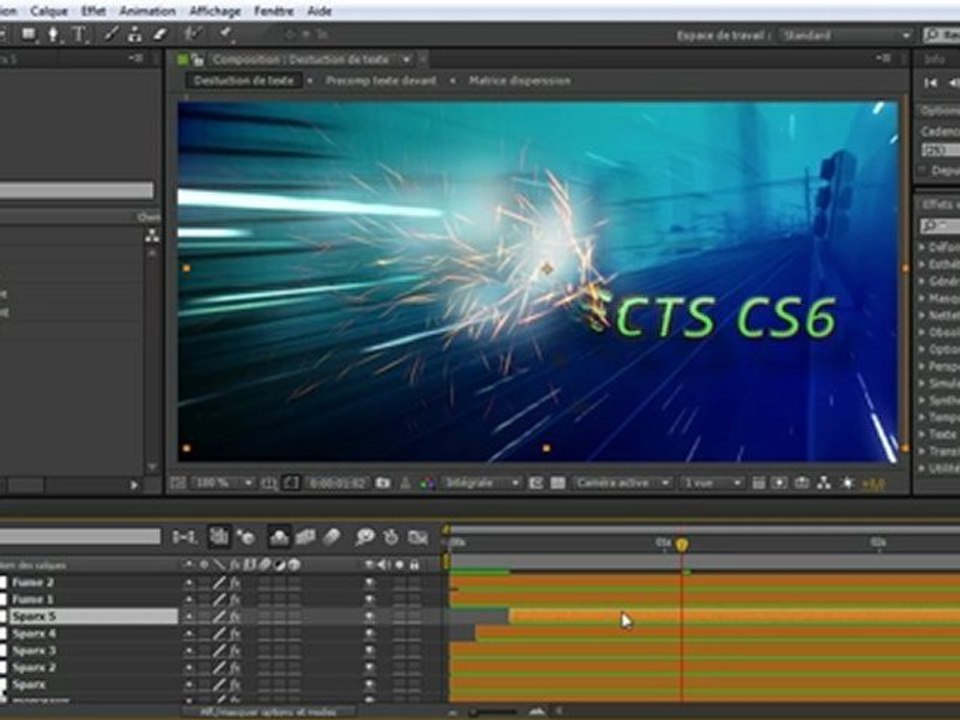Image resolution: width=960 pixels, height=720 pixels.
Task: Open the brainstorm tool in the timeline
Action: point(365,538)
